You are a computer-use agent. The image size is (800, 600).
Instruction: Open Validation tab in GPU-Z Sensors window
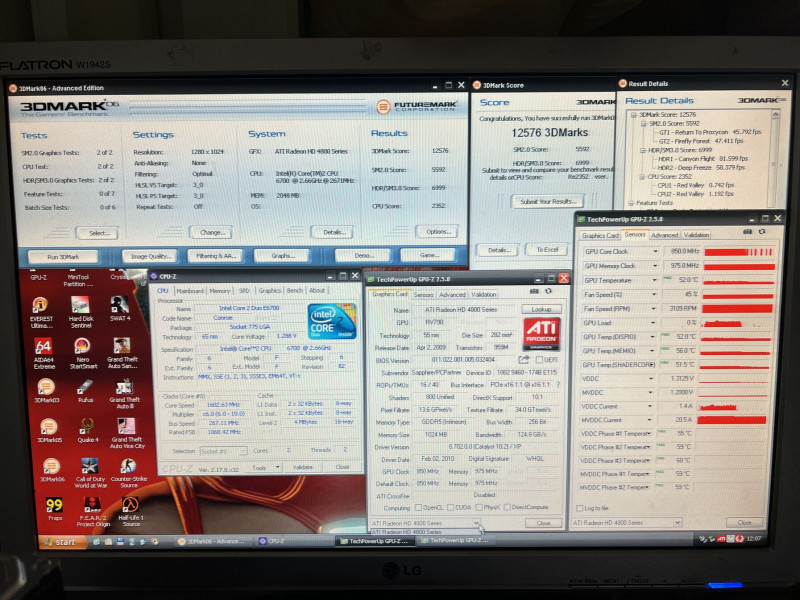(x=696, y=235)
